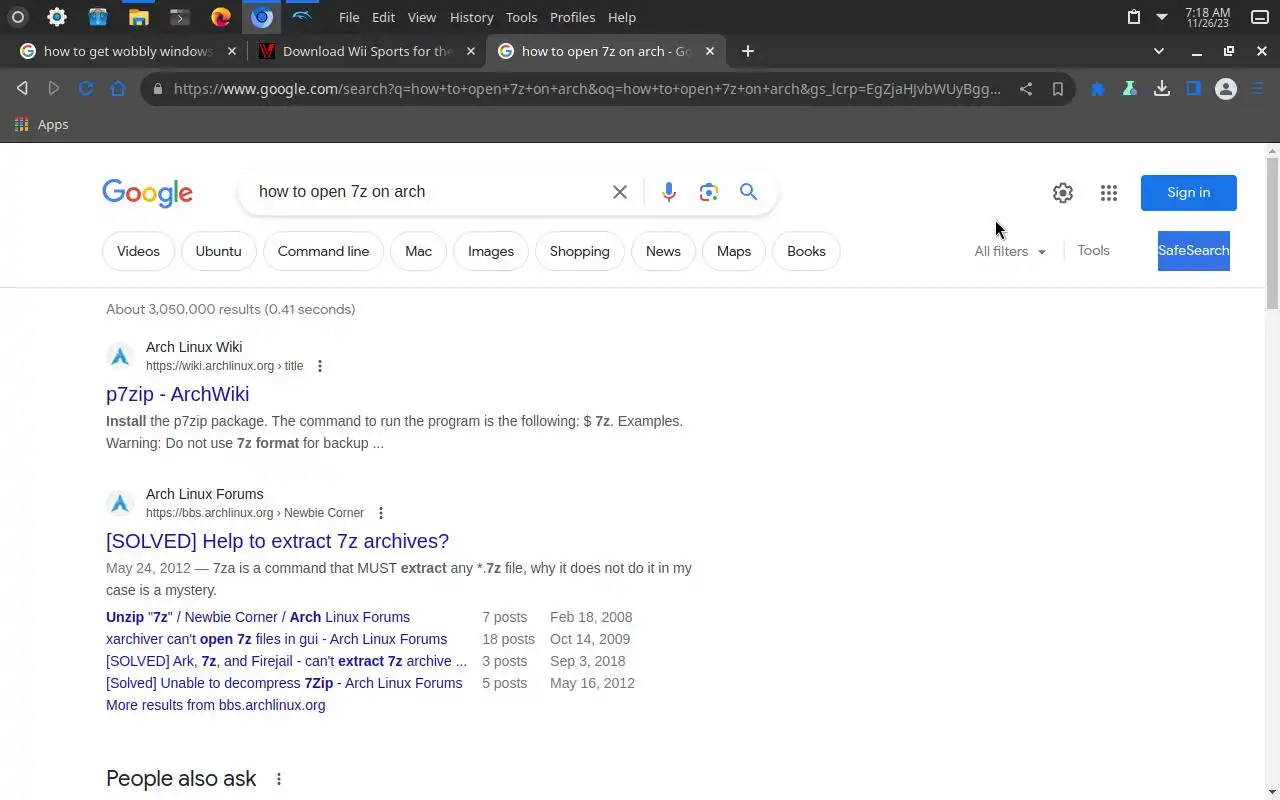Open options for p7zip ArchWiki result

(320, 366)
